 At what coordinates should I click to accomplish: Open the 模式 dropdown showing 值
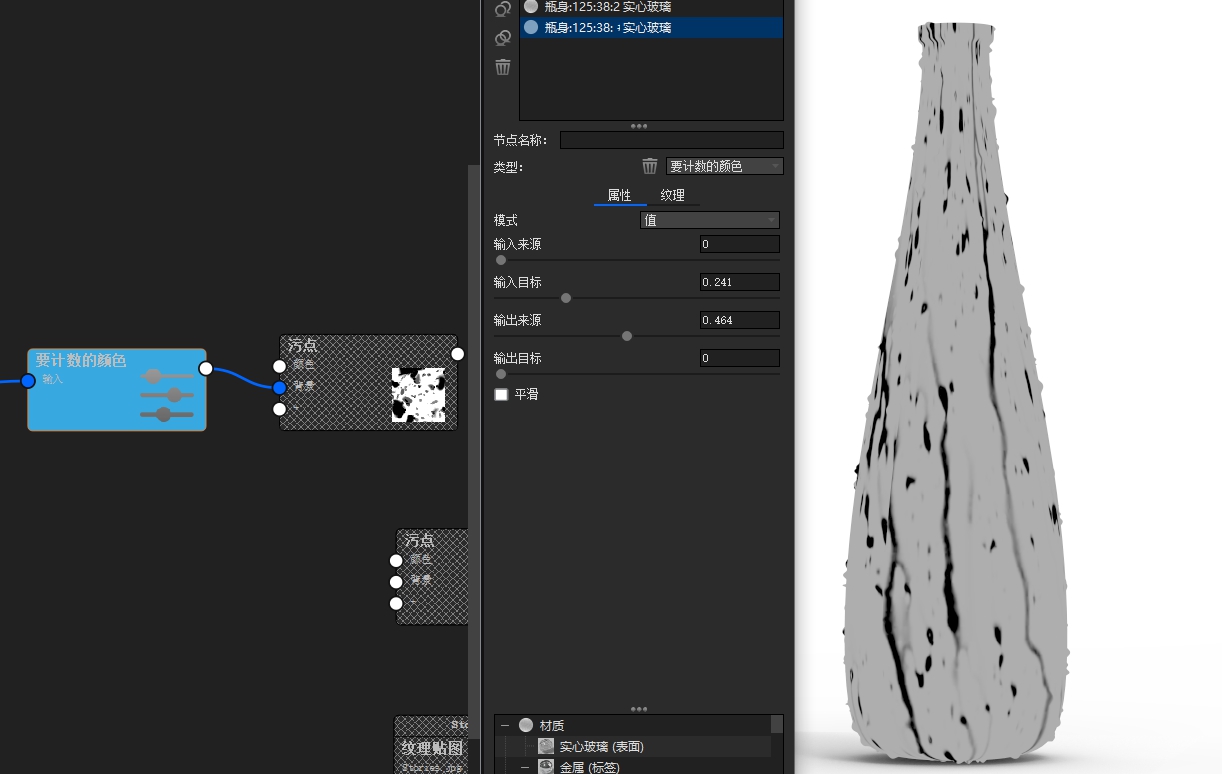pos(710,219)
